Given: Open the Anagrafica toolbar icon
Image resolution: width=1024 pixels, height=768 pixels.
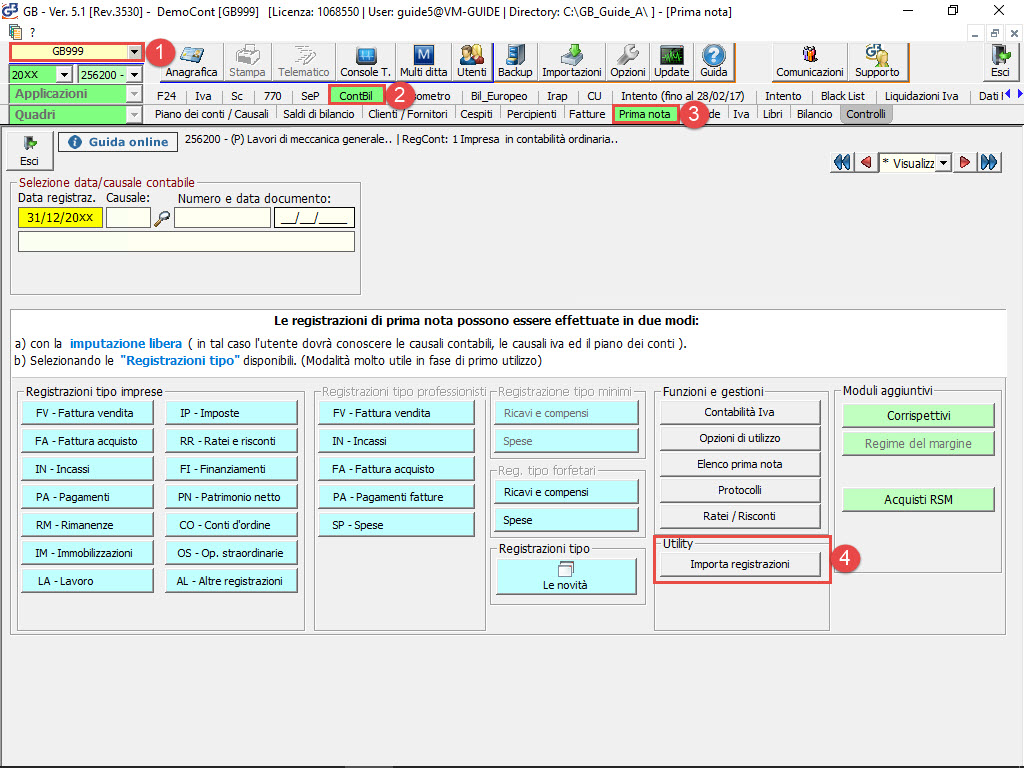Looking at the screenshot, I should point(191,61).
